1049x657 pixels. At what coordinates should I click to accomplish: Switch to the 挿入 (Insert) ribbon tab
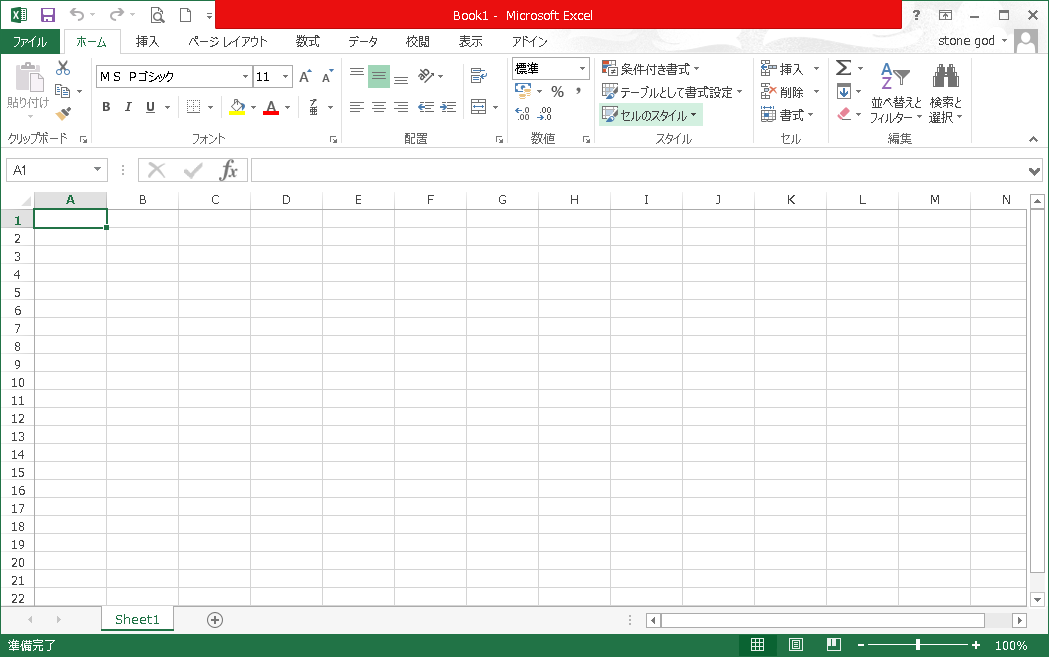pyautogui.click(x=147, y=41)
